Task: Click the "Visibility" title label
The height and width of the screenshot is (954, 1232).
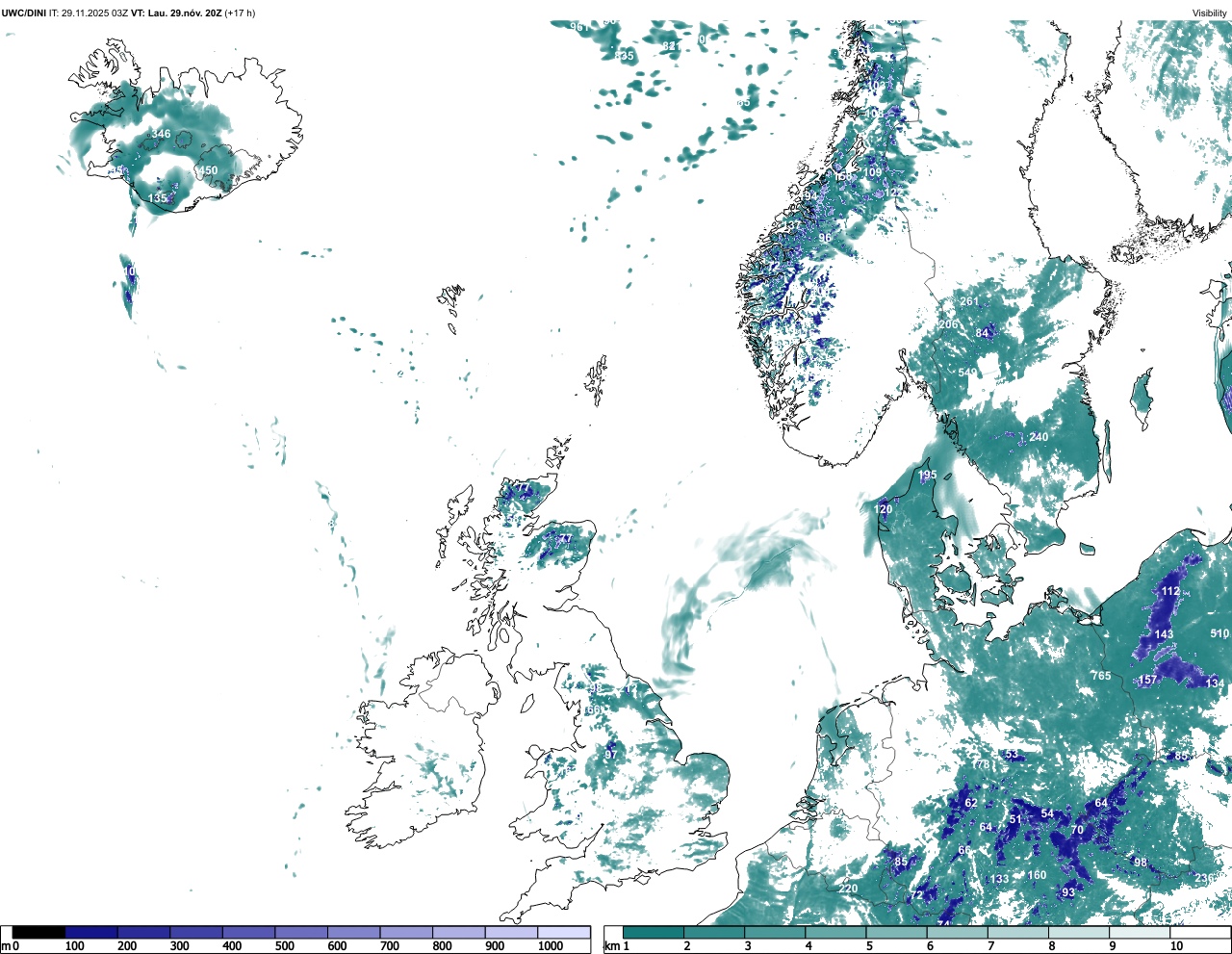Action: tap(1209, 13)
